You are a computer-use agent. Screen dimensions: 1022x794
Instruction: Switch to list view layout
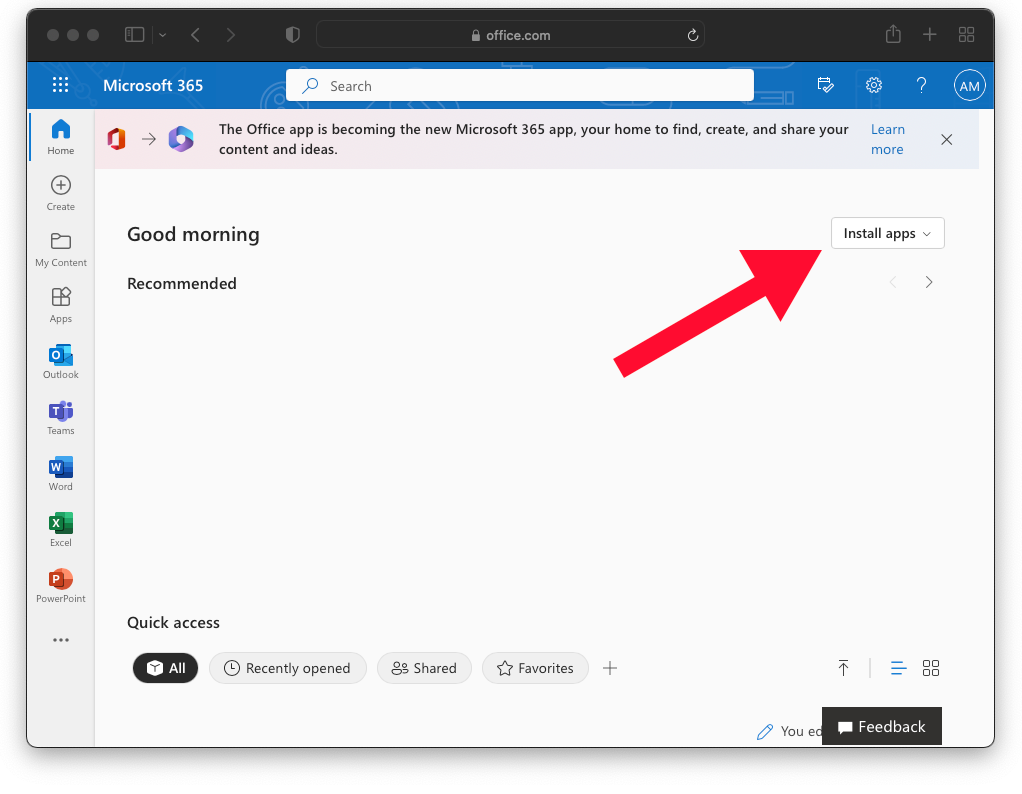tap(898, 668)
